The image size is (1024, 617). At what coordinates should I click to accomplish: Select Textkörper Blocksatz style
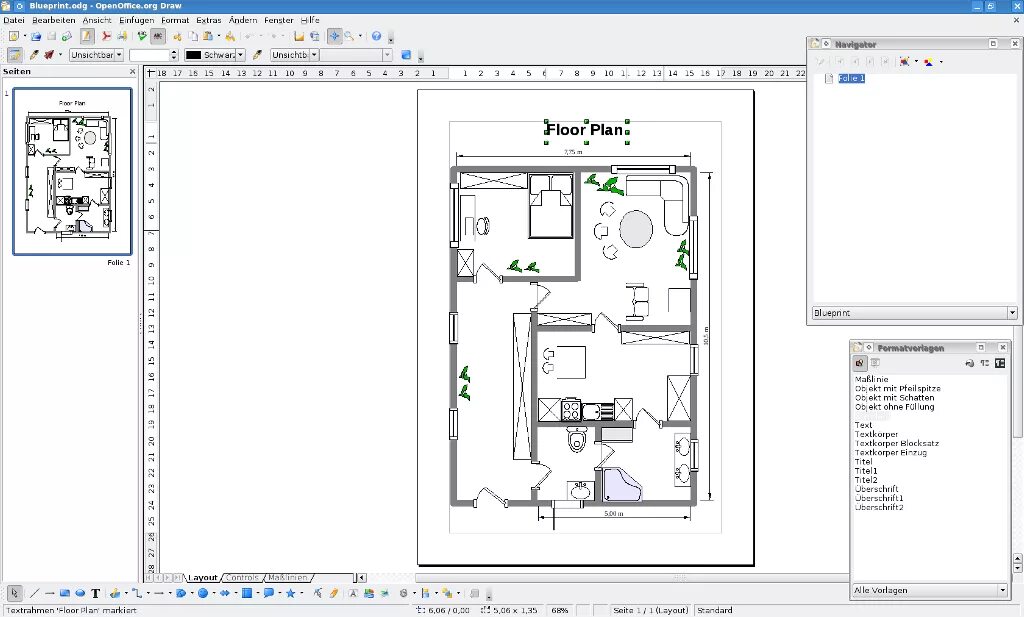point(897,443)
